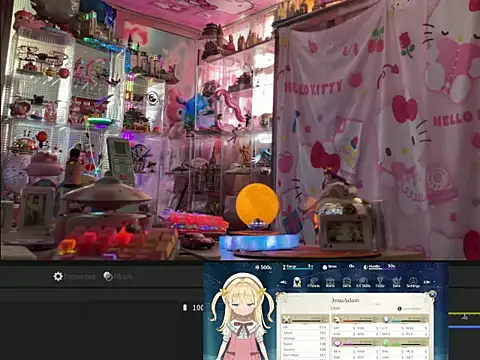Click the webcam room preview
This screenshot has height=360, width=480.
click(240, 130)
